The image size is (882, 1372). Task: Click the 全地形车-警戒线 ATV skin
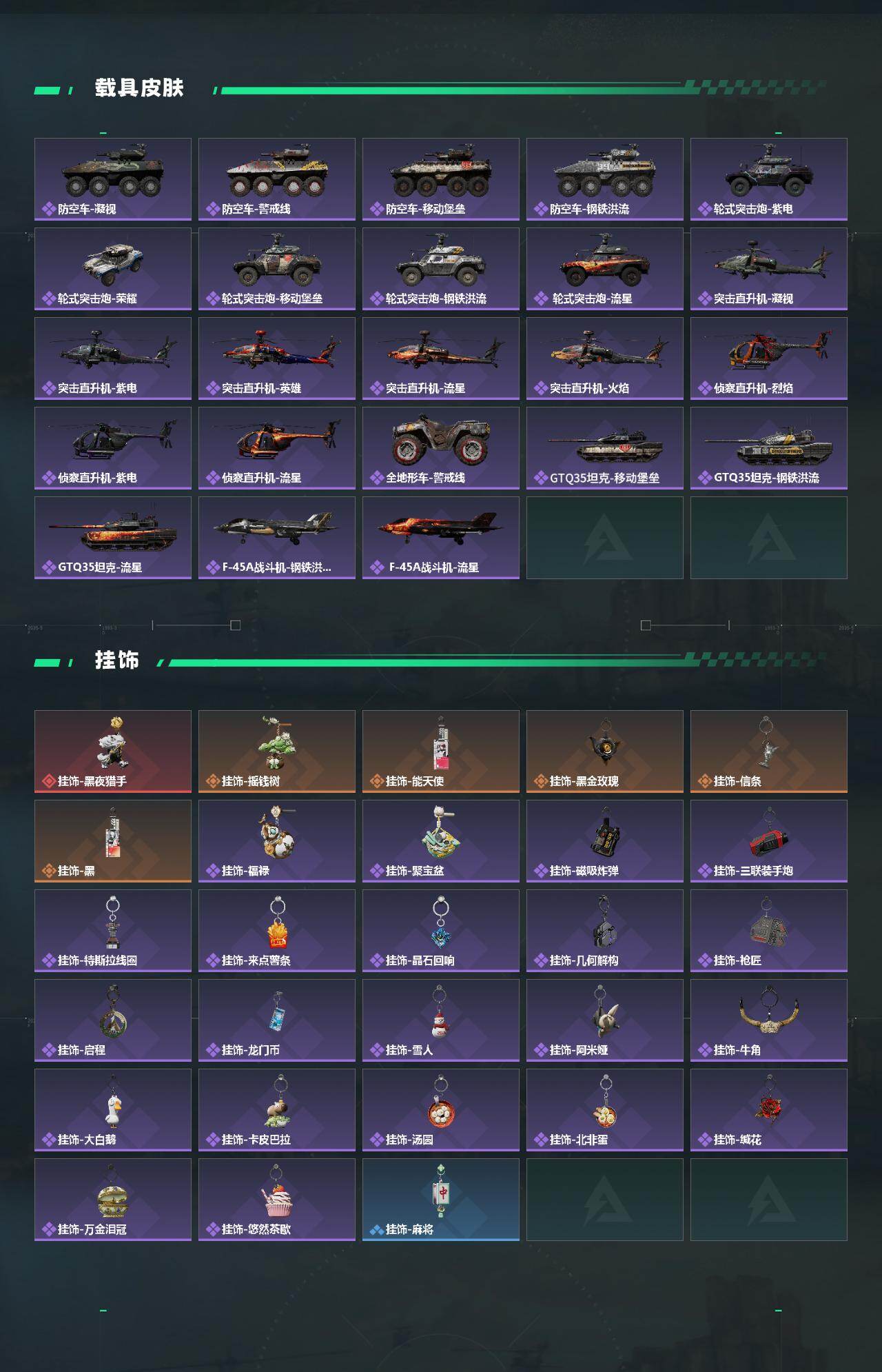point(441,448)
